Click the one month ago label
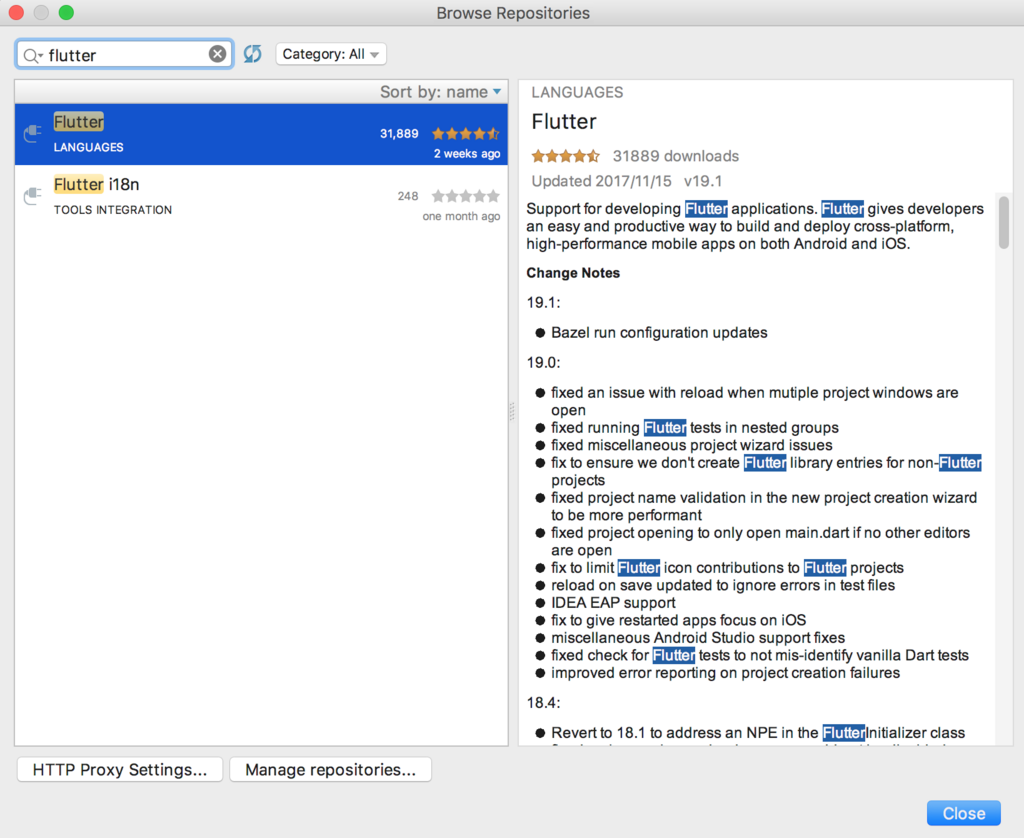This screenshot has width=1024, height=838. click(x=461, y=216)
